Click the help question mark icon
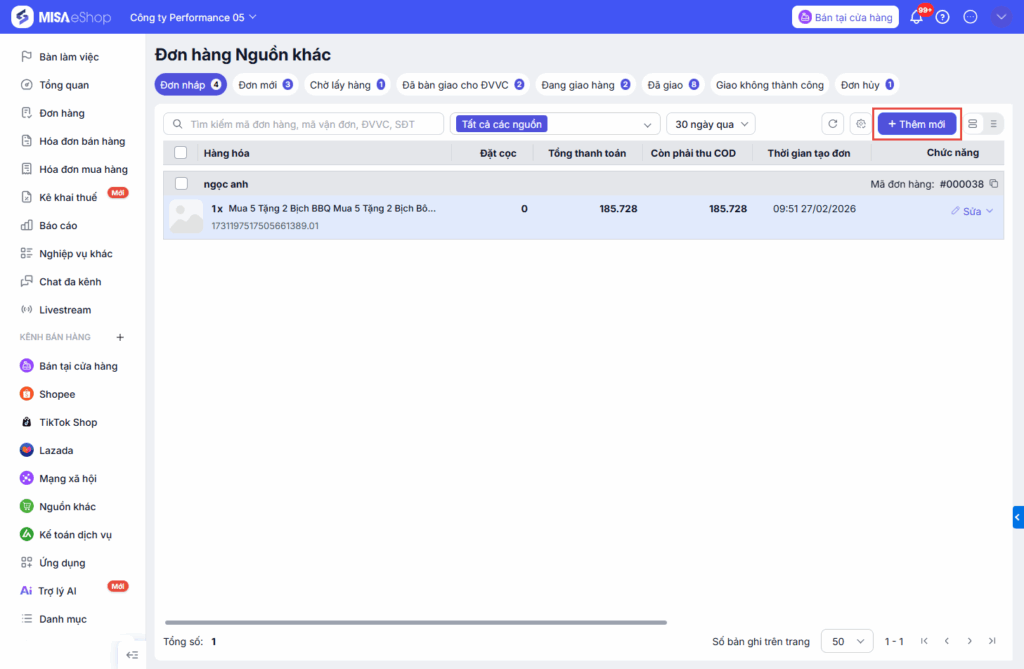Image resolution: width=1024 pixels, height=669 pixels. tap(942, 17)
